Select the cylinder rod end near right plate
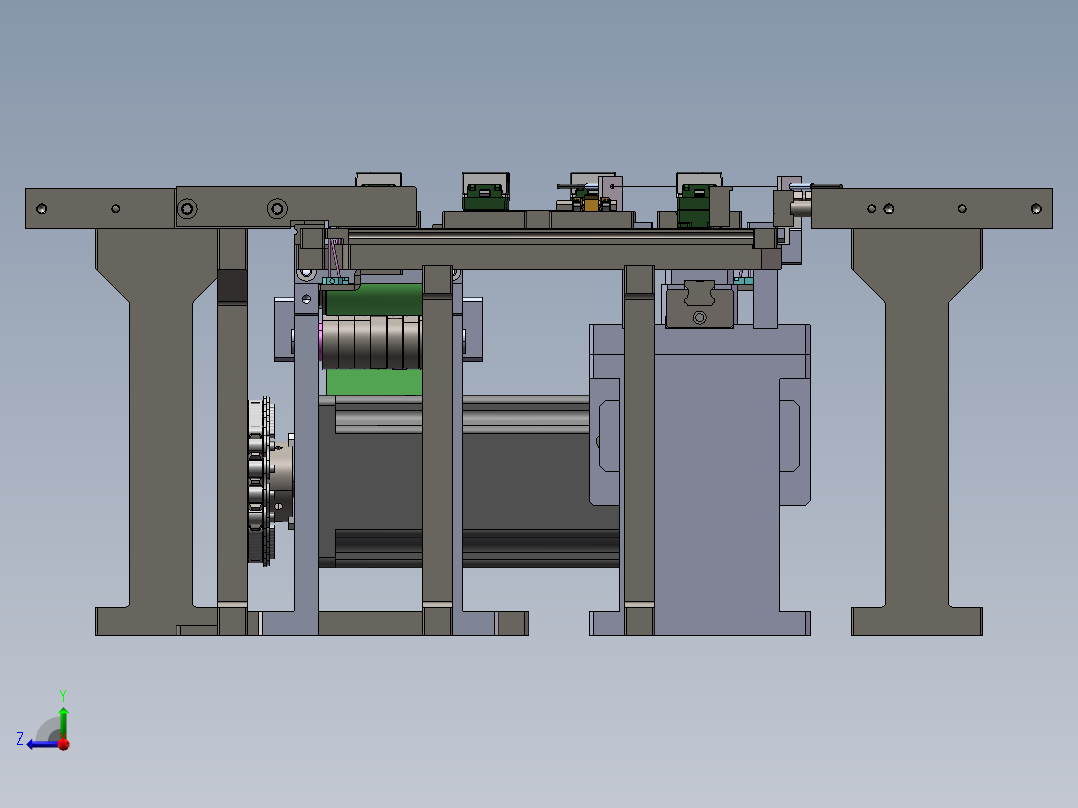 point(801,205)
